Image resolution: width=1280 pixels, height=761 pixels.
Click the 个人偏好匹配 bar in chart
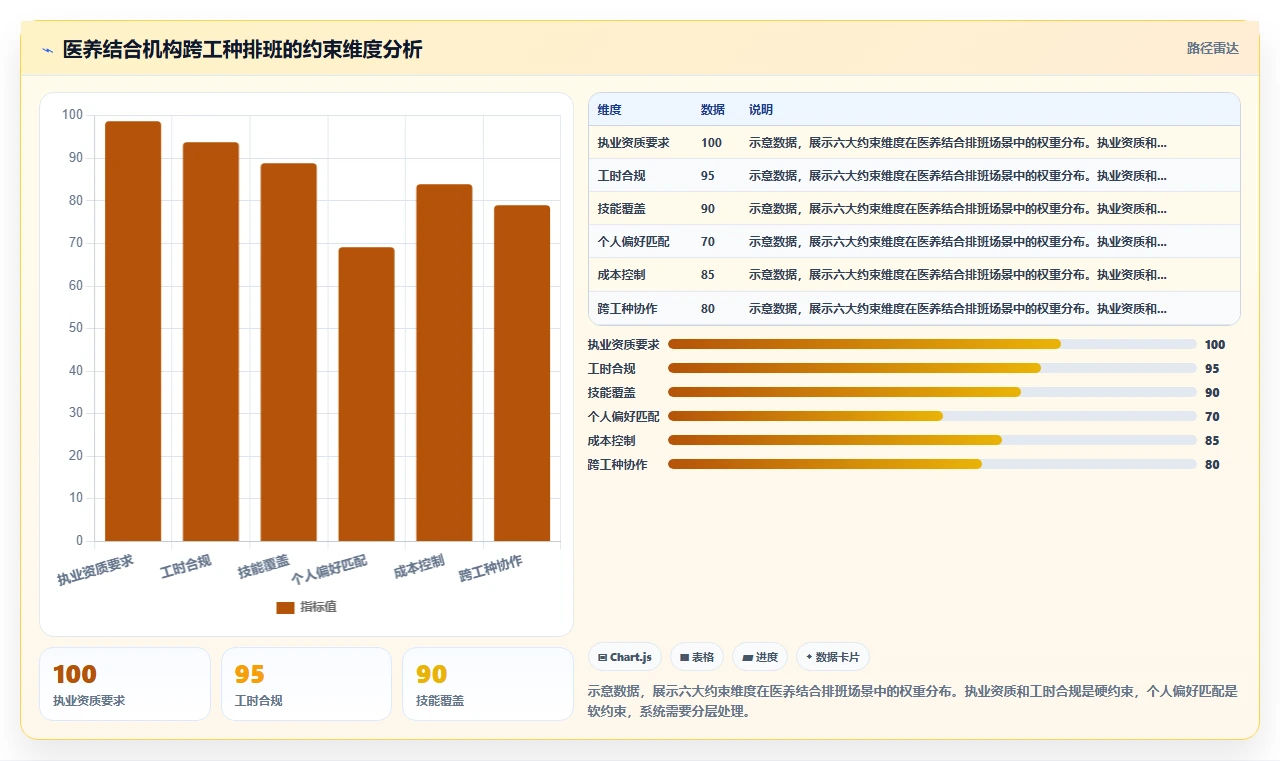tap(367, 394)
